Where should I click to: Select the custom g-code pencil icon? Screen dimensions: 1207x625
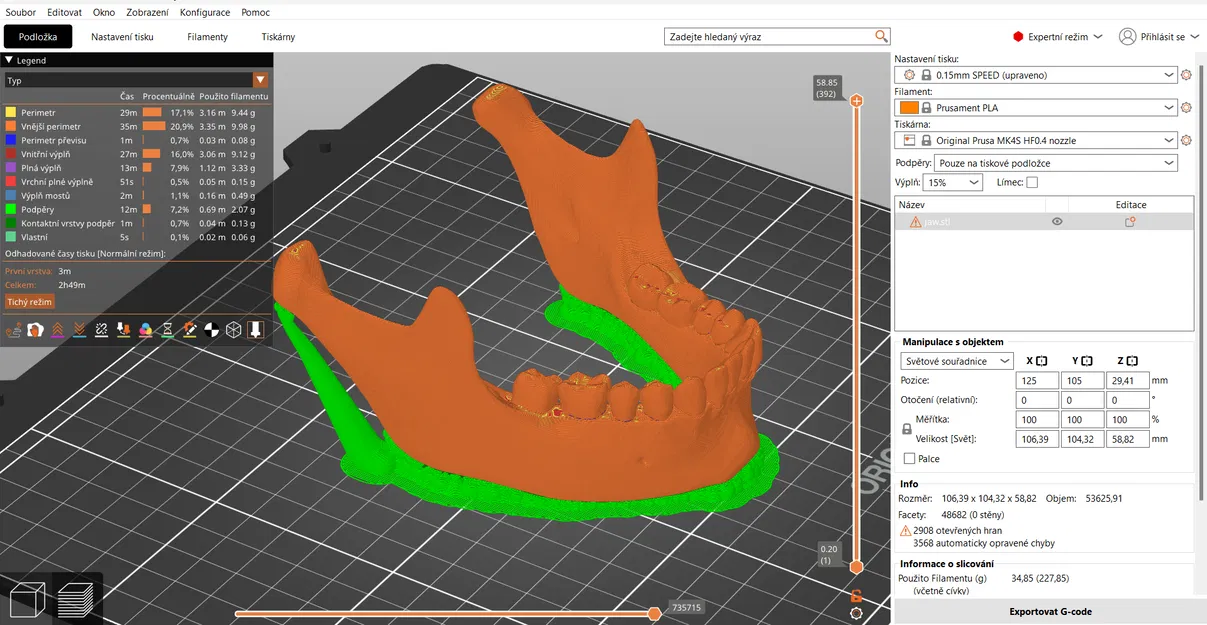pyautogui.click(x=189, y=329)
